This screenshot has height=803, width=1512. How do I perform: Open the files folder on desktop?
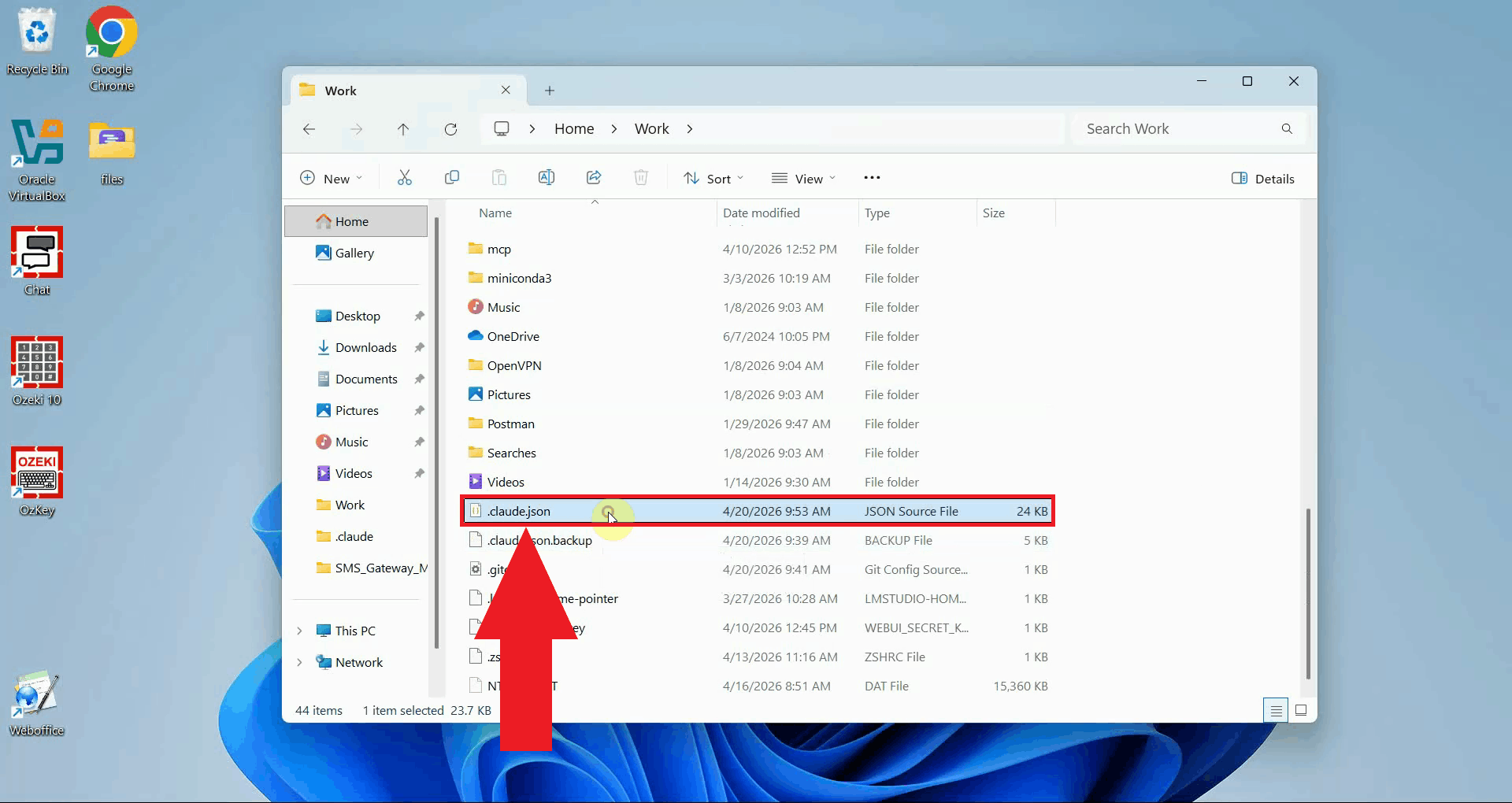pyautogui.click(x=112, y=153)
